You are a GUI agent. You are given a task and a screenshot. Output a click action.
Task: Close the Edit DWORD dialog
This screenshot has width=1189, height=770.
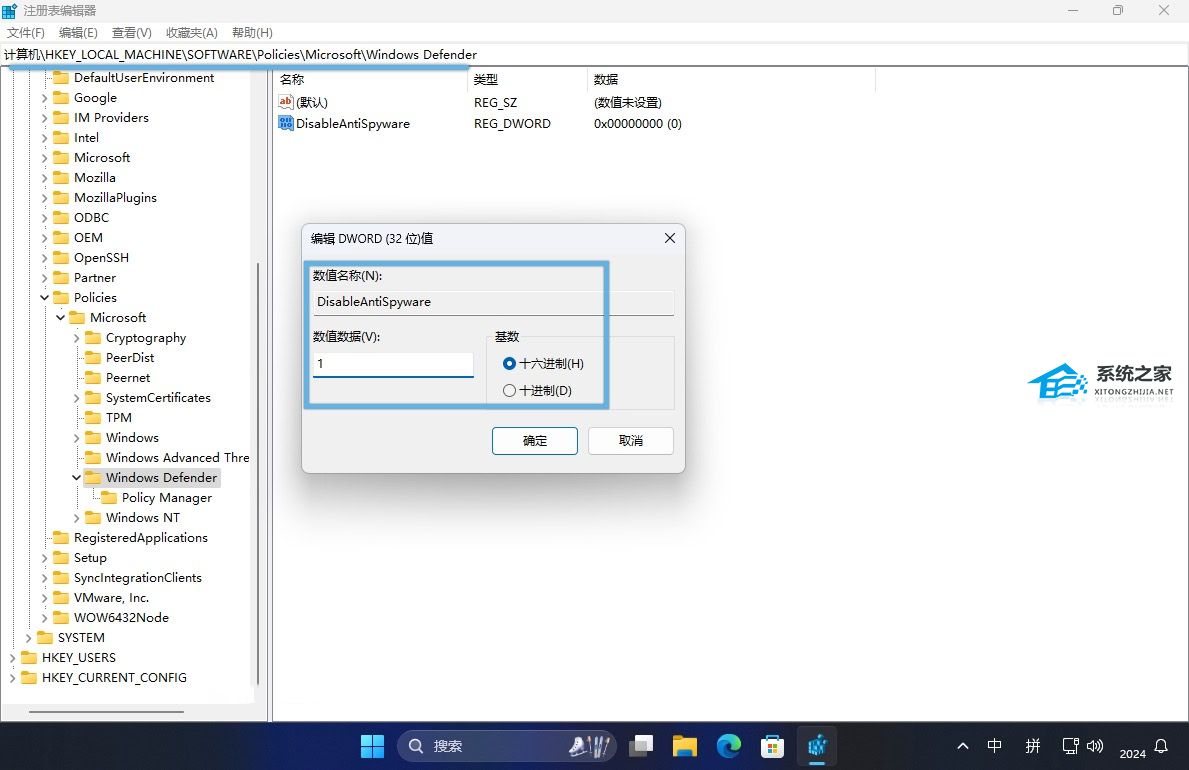coord(670,238)
